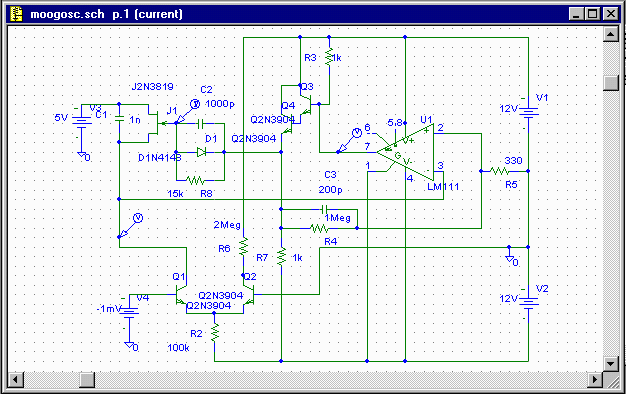The width and height of the screenshot is (626, 394).
Task: Click the D1N4148 diode label
Action: (x=160, y=157)
